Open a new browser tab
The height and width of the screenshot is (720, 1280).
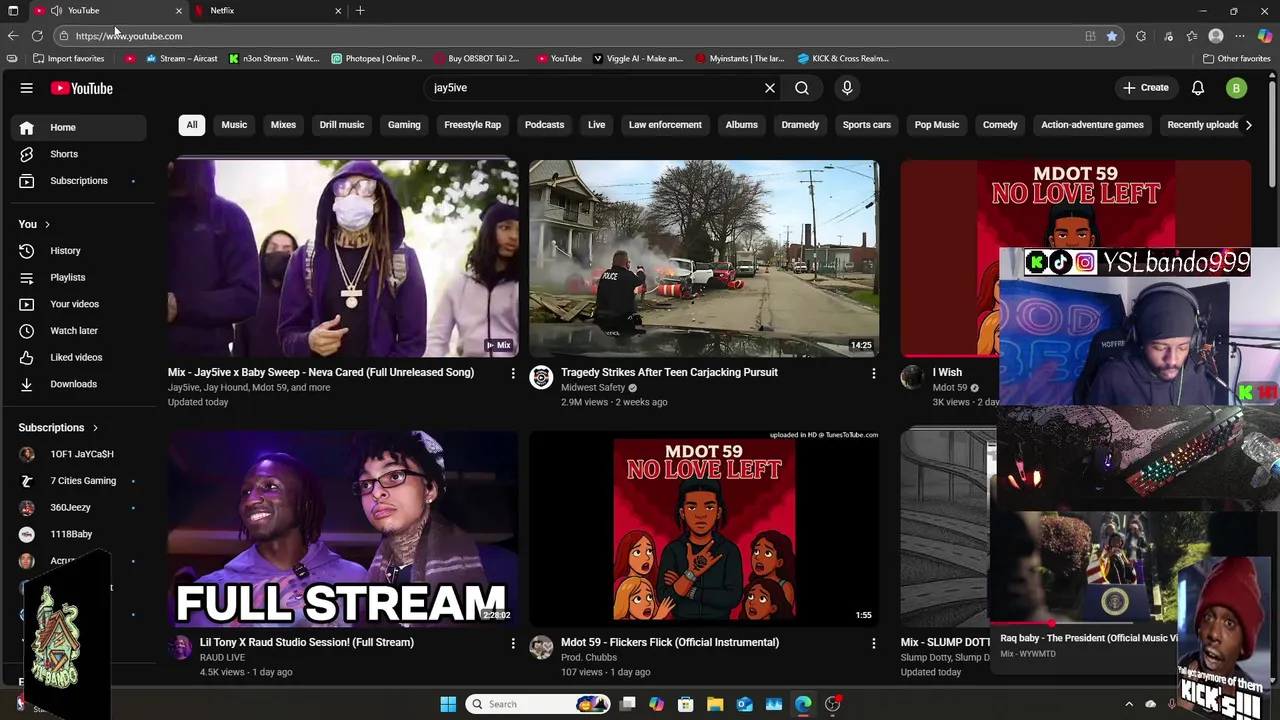pyautogui.click(x=360, y=10)
